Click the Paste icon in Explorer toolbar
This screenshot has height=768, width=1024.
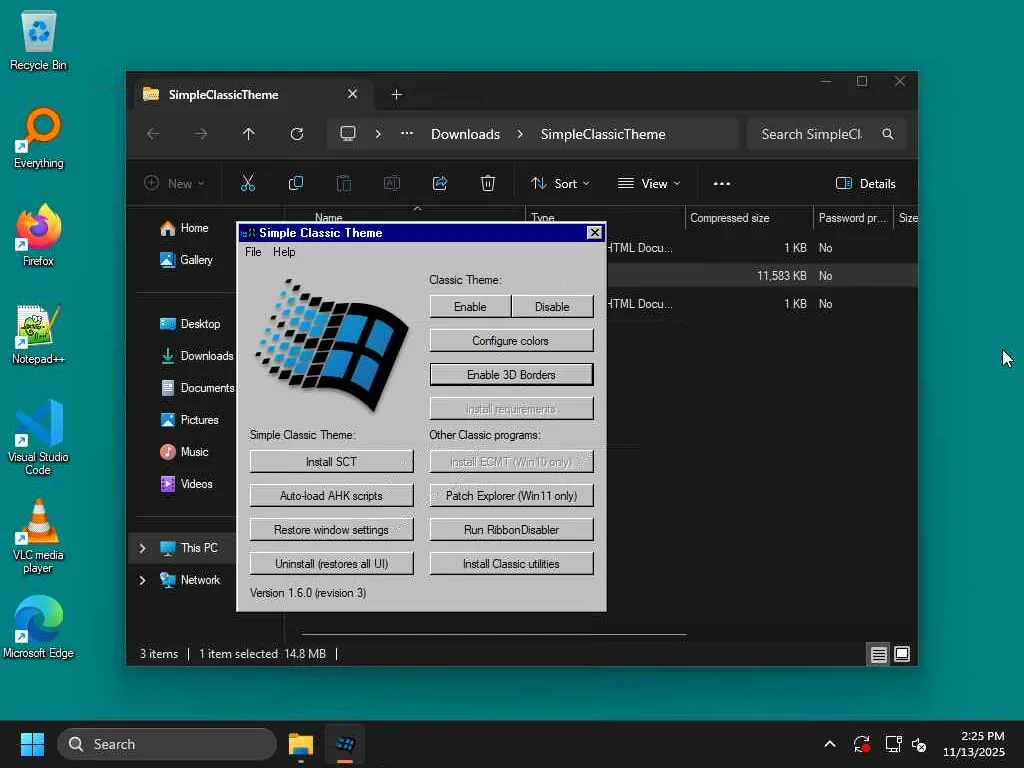(x=344, y=184)
